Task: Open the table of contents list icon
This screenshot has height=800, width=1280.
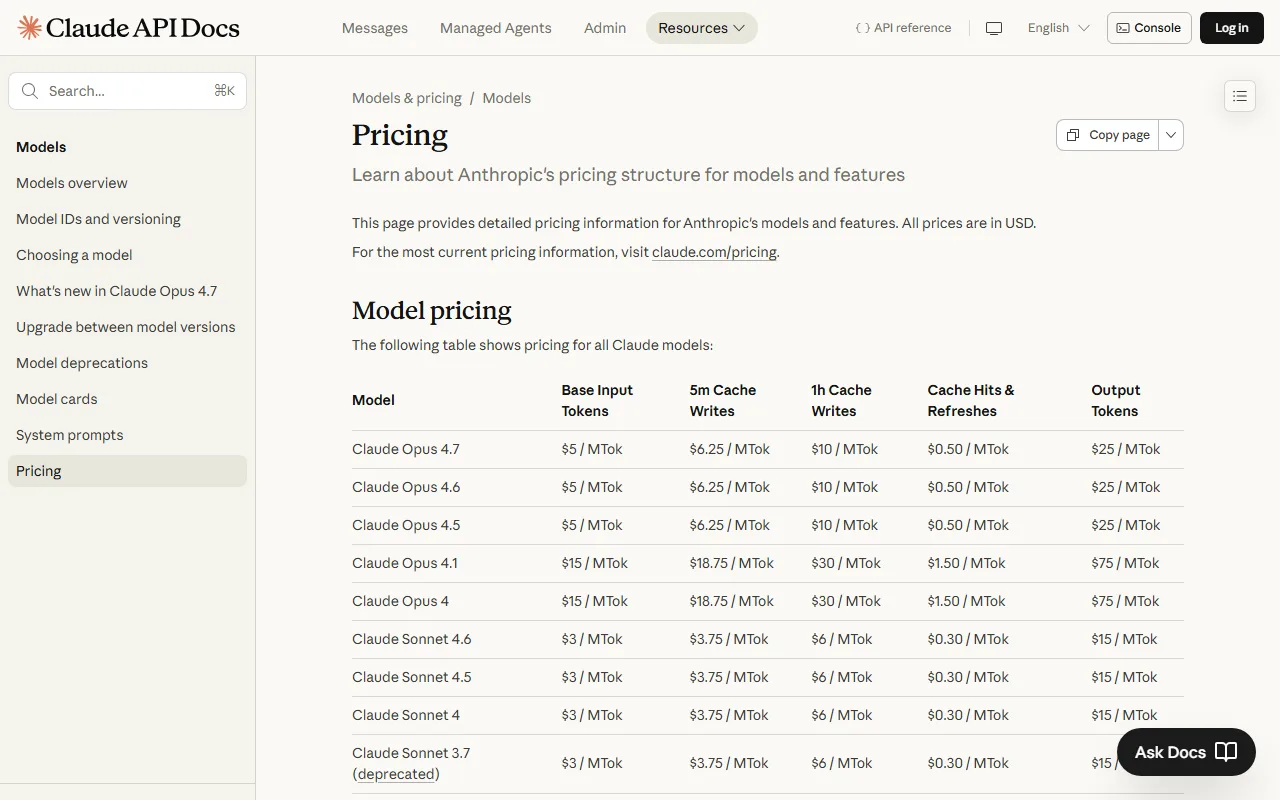Action: click(x=1240, y=96)
